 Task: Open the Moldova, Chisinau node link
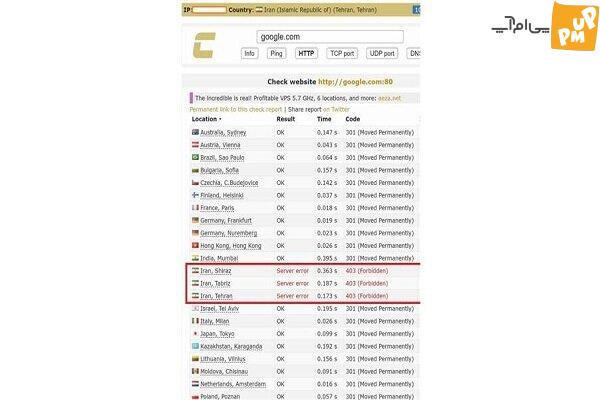(x=224, y=371)
